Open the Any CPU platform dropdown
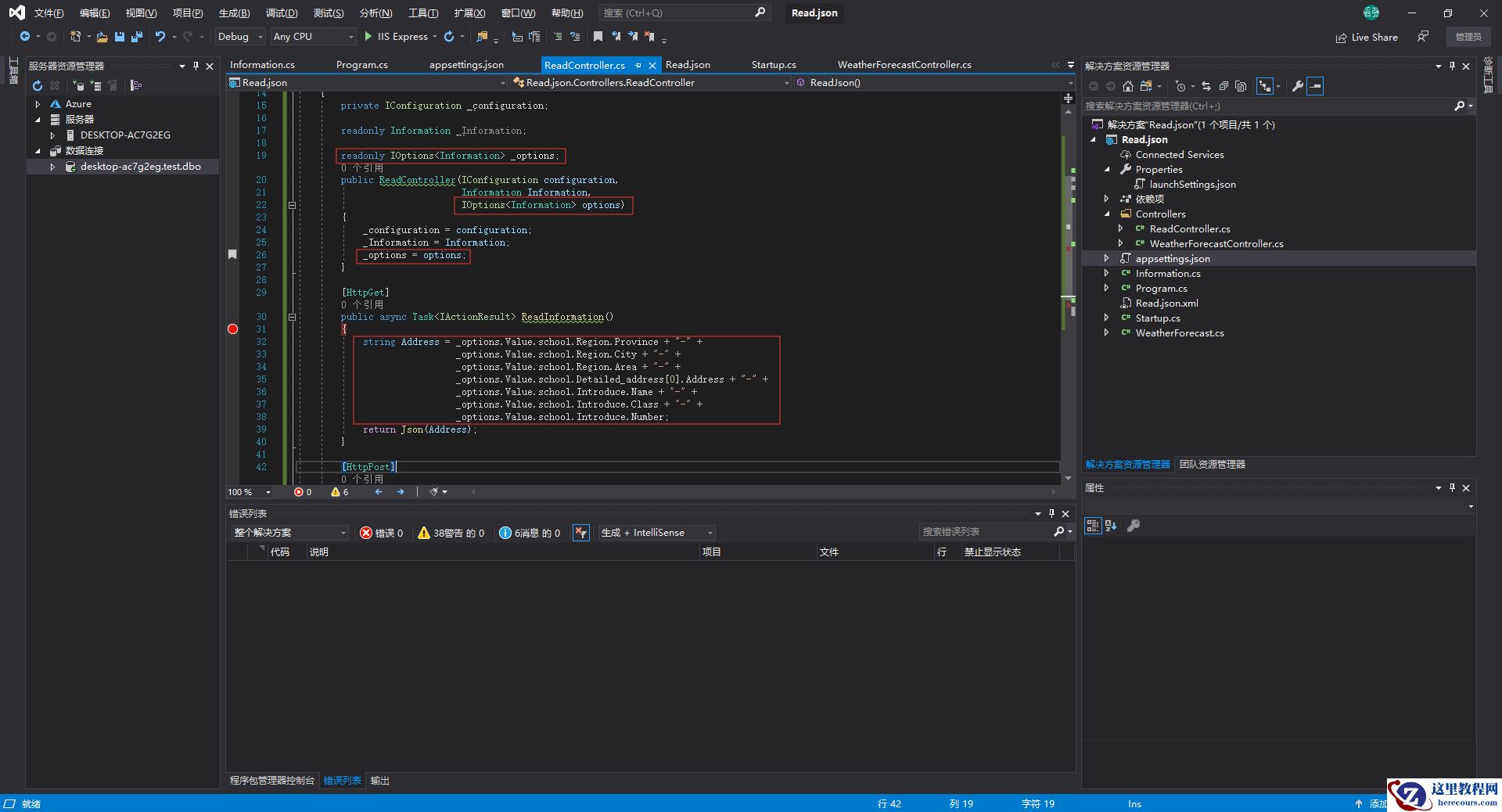Image resolution: width=1502 pixels, height=812 pixels. (313, 37)
